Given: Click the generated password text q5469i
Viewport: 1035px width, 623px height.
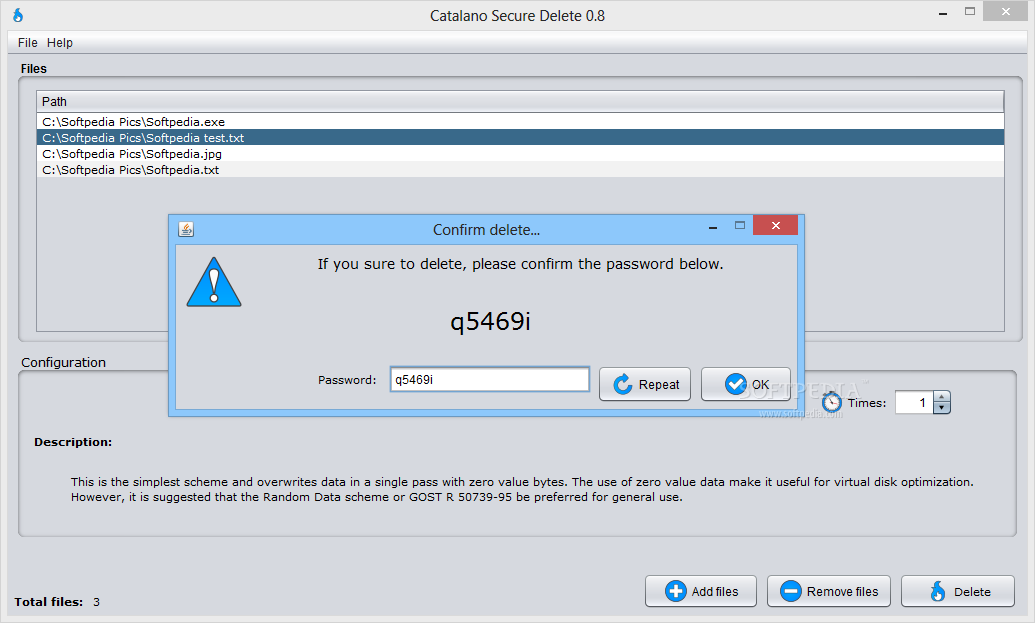Looking at the screenshot, I should point(490,321).
